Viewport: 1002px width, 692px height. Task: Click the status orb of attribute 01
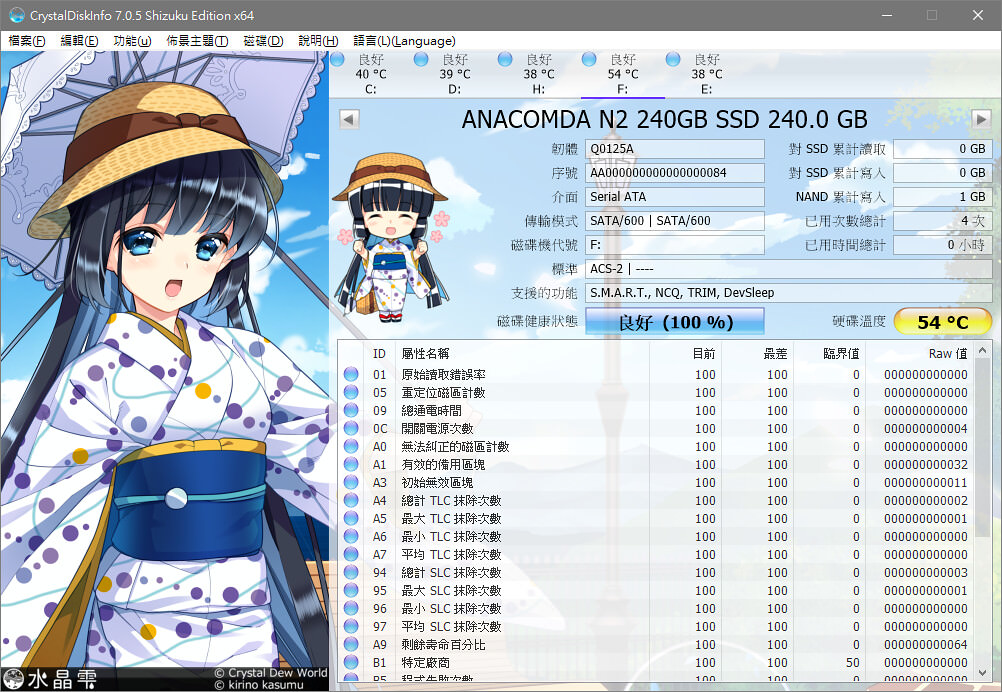click(x=351, y=374)
